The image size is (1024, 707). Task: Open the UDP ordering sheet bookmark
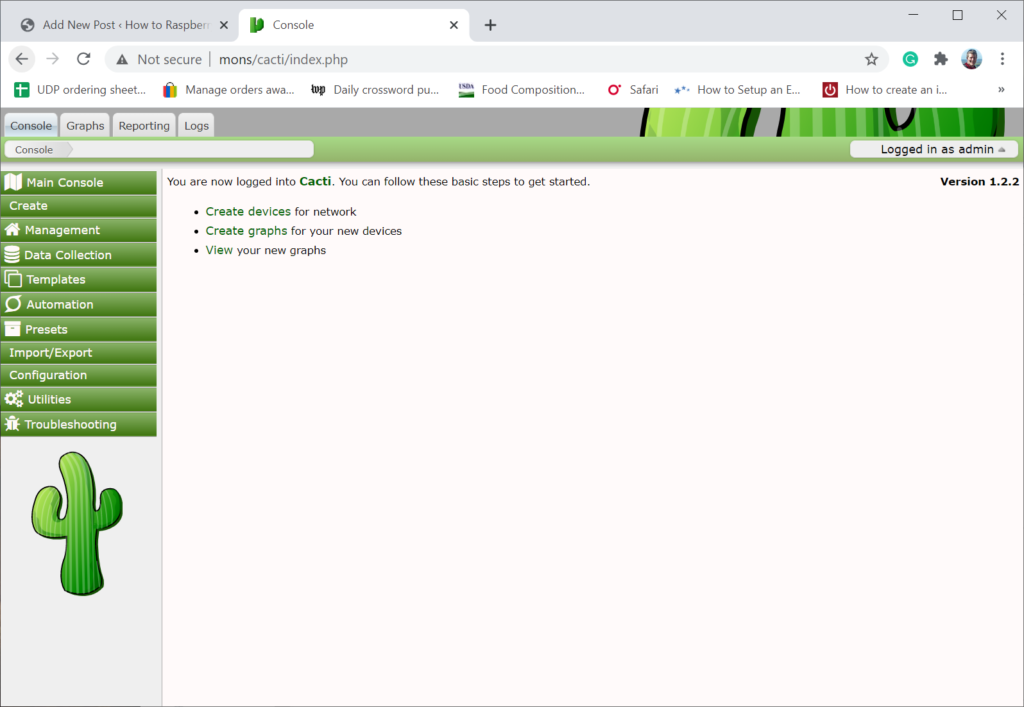(80, 89)
